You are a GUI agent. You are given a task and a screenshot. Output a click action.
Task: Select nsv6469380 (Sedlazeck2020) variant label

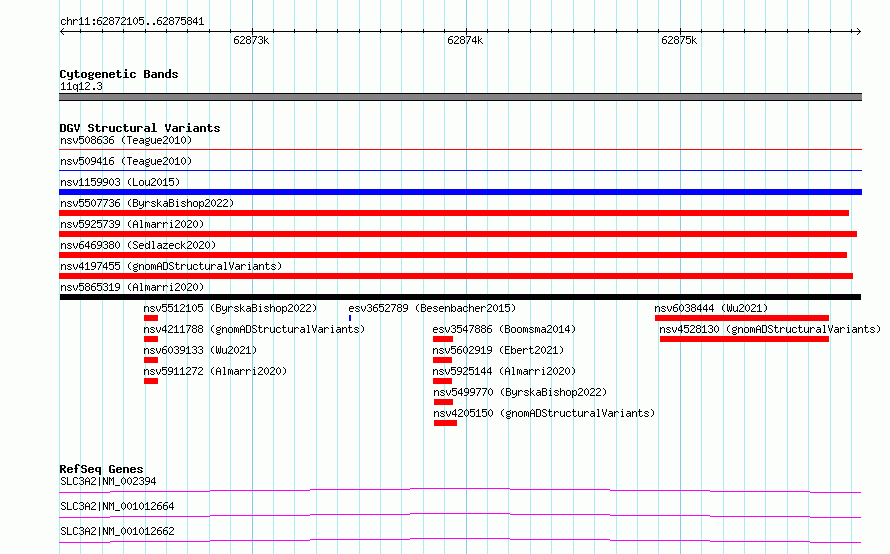(x=138, y=245)
